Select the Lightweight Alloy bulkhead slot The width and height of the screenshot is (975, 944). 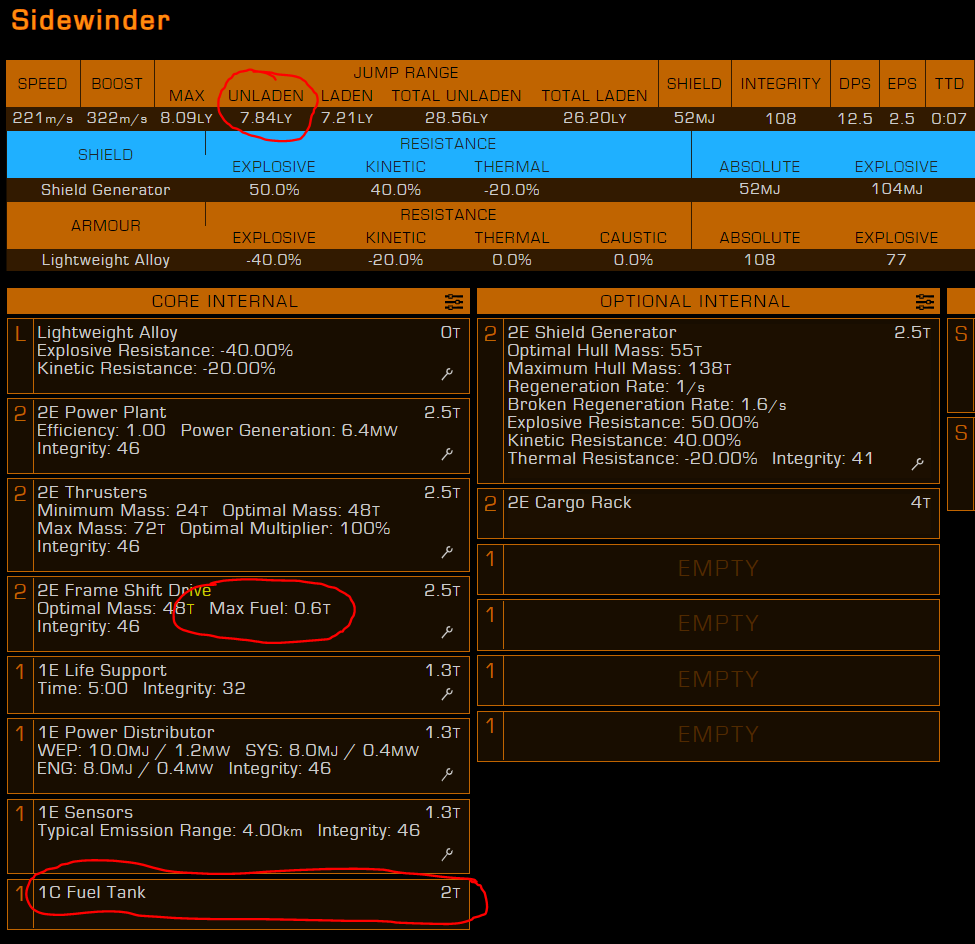(238, 356)
